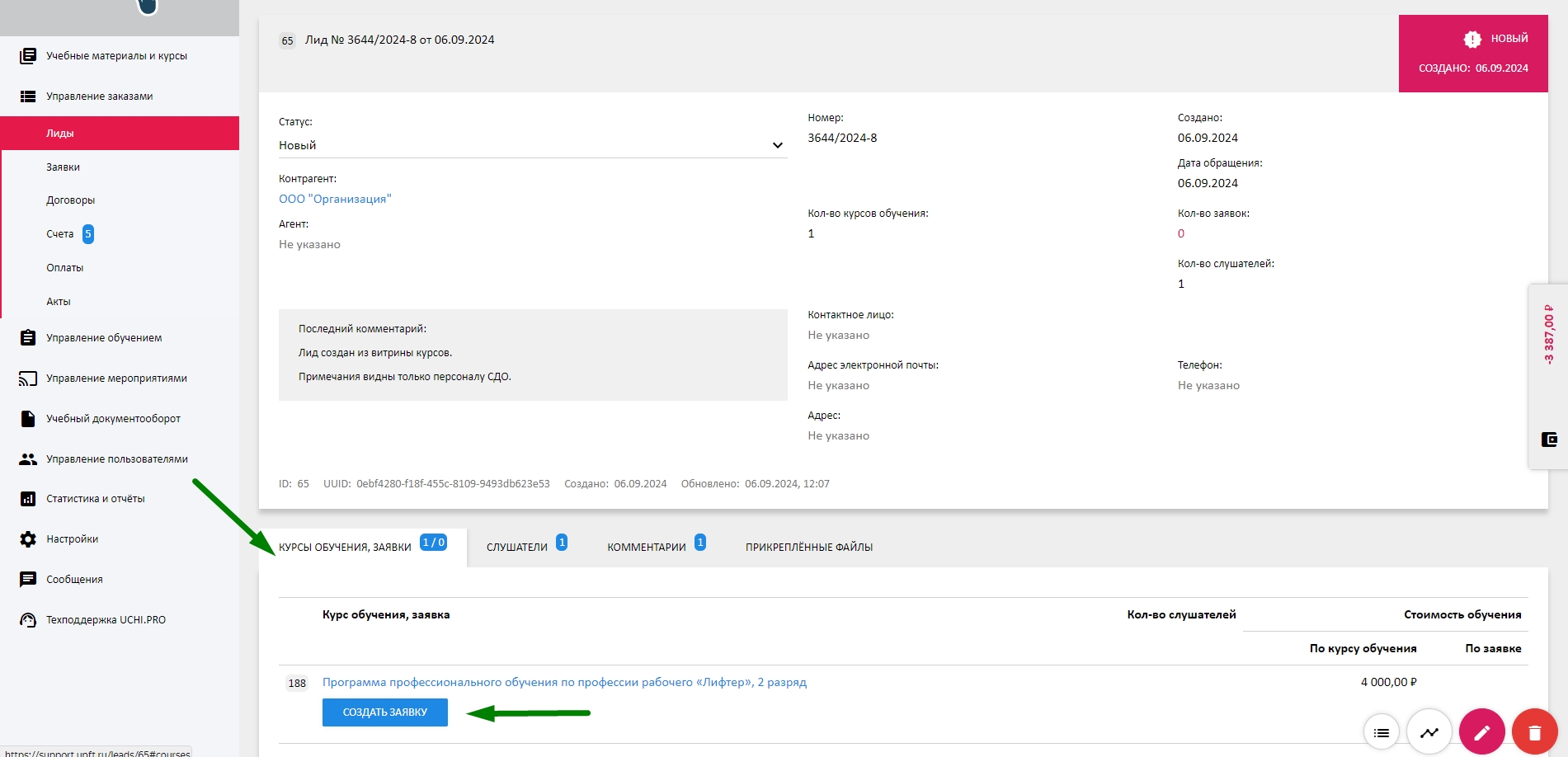Click the blue 5 badge next to Счета
The image size is (1568, 757).
click(88, 234)
